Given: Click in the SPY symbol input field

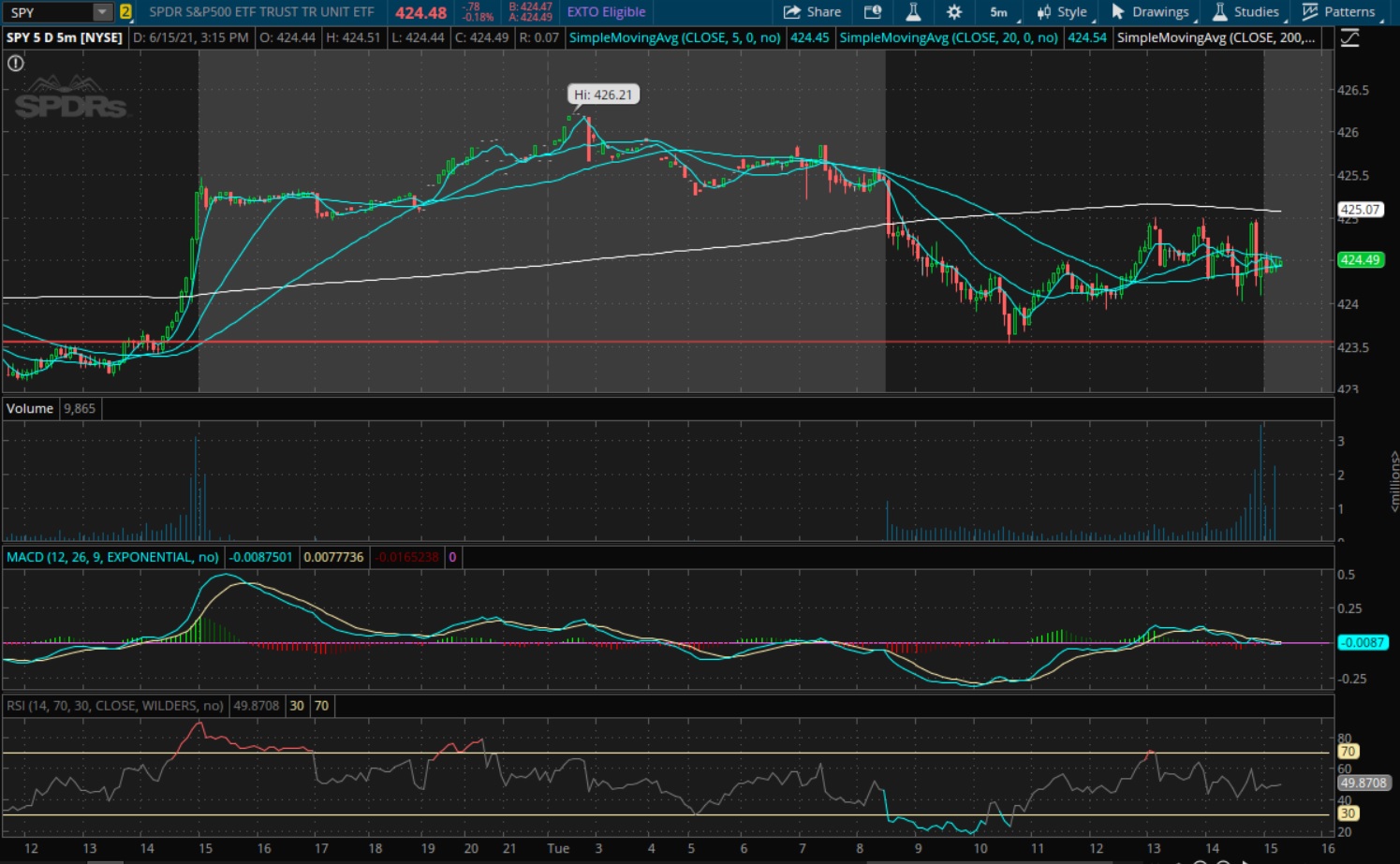Looking at the screenshot, I should tap(50, 12).
